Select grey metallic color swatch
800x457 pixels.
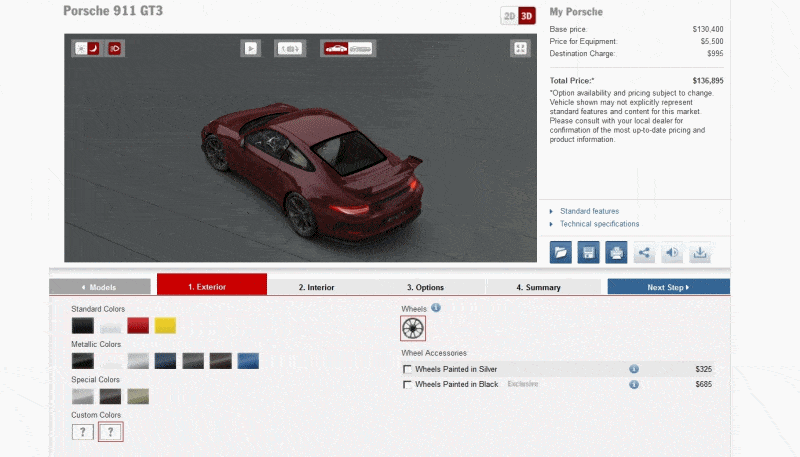point(193,361)
